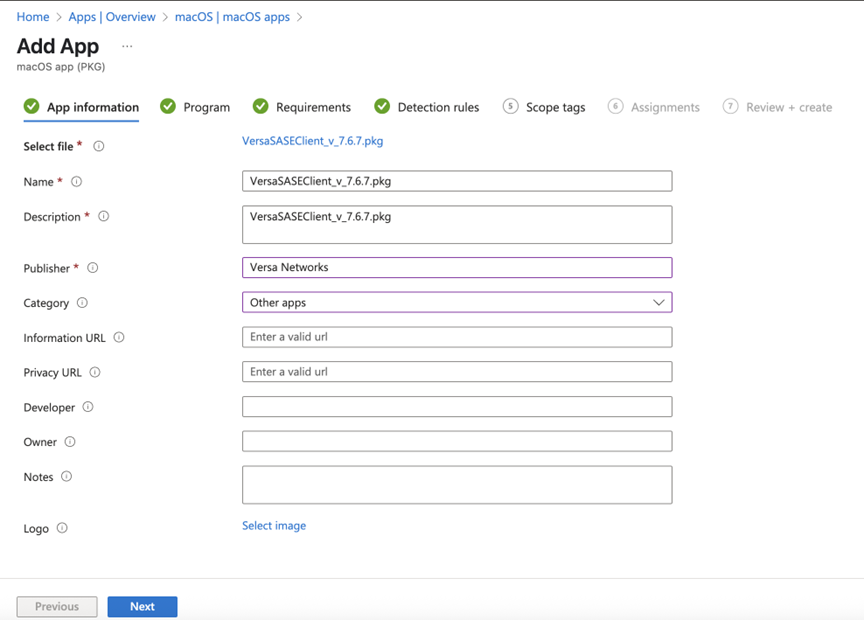Click the Privacy URL input field
The height and width of the screenshot is (620, 864).
pos(457,372)
